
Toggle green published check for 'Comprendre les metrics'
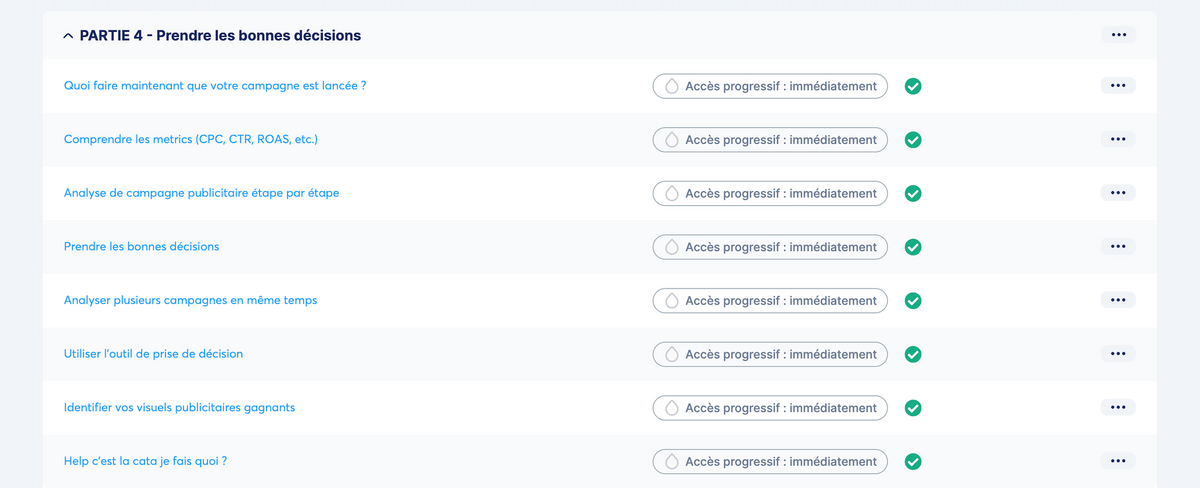(913, 140)
